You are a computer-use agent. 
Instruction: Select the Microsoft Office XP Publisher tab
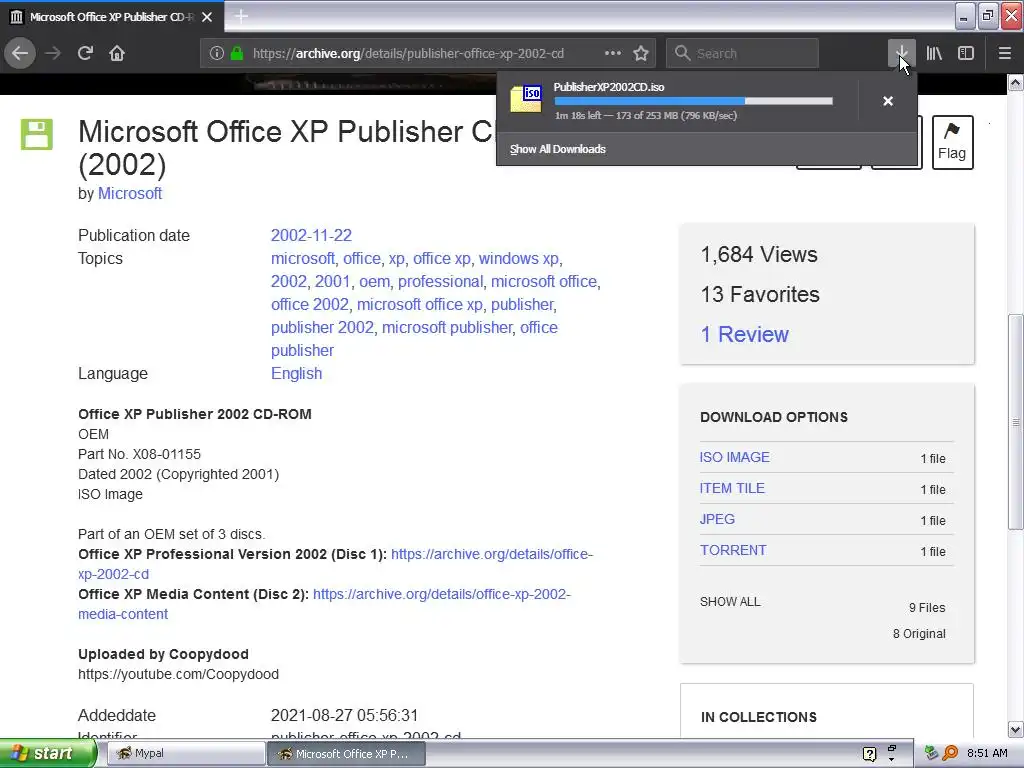112,17
